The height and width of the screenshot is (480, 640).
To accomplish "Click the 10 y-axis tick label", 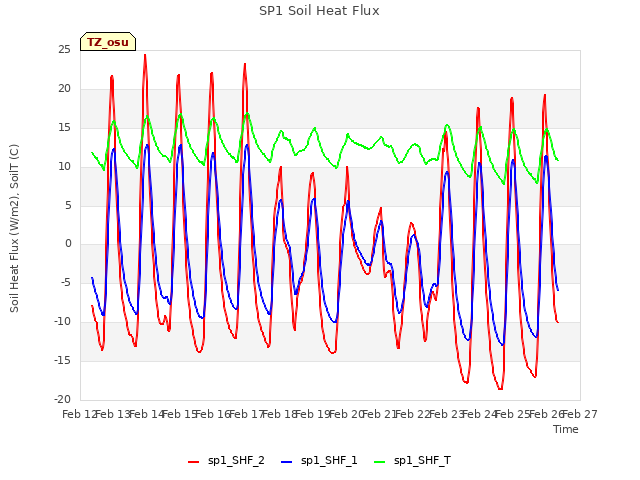I will pyautogui.click(x=64, y=166).
